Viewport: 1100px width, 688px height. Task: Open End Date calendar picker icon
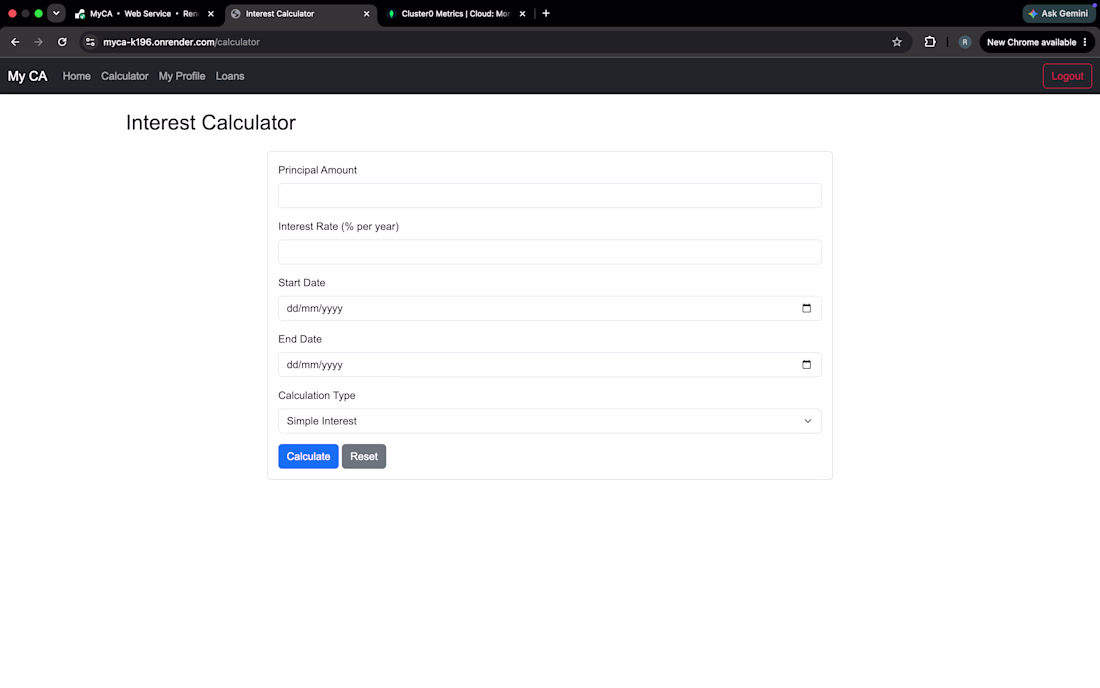806,365
